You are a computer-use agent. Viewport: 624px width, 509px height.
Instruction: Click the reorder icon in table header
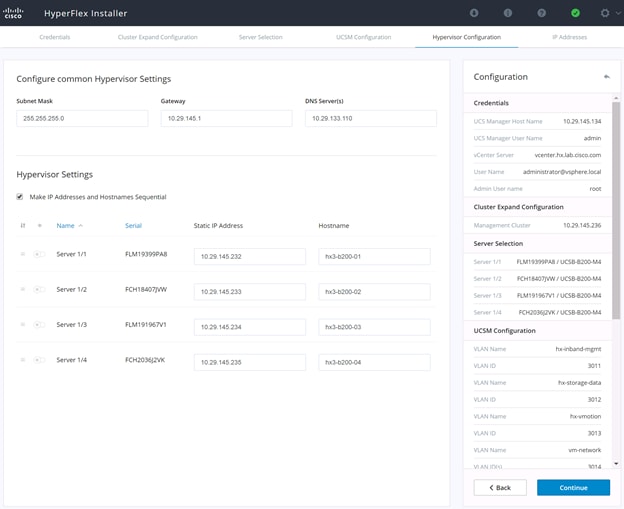(23, 226)
